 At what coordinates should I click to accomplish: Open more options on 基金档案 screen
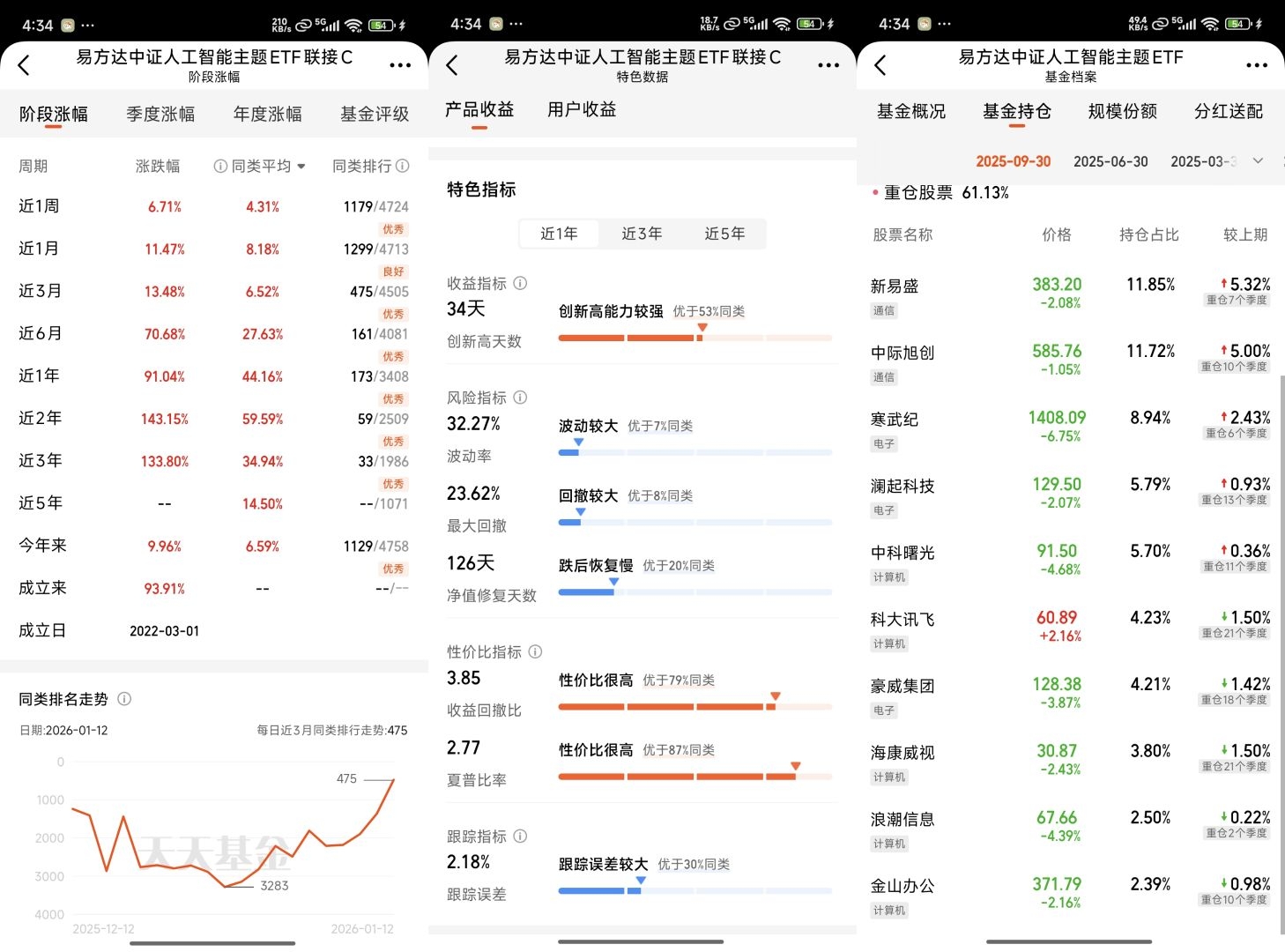click(x=1257, y=64)
